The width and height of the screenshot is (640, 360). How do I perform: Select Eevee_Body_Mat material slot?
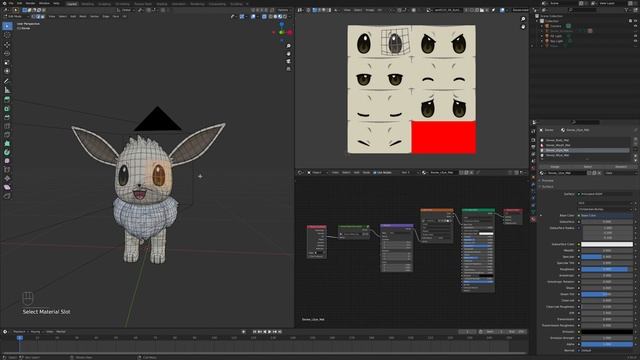pos(585,140)
